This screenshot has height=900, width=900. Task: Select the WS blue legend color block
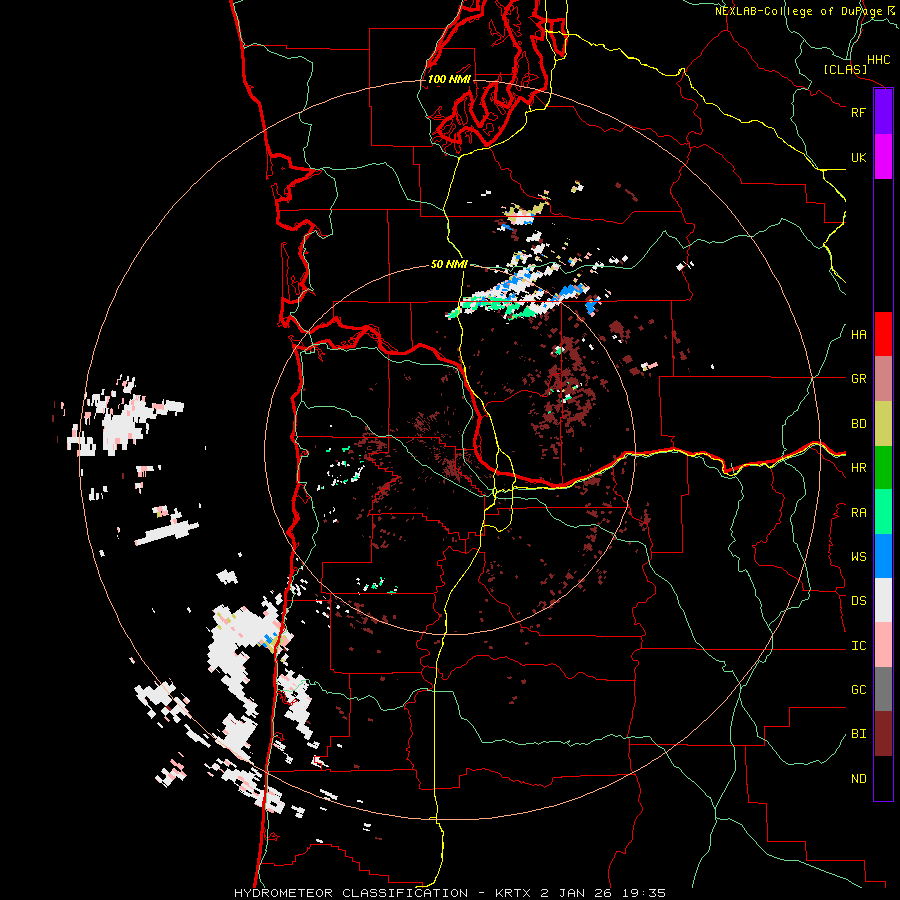click(x=883, y=556)
